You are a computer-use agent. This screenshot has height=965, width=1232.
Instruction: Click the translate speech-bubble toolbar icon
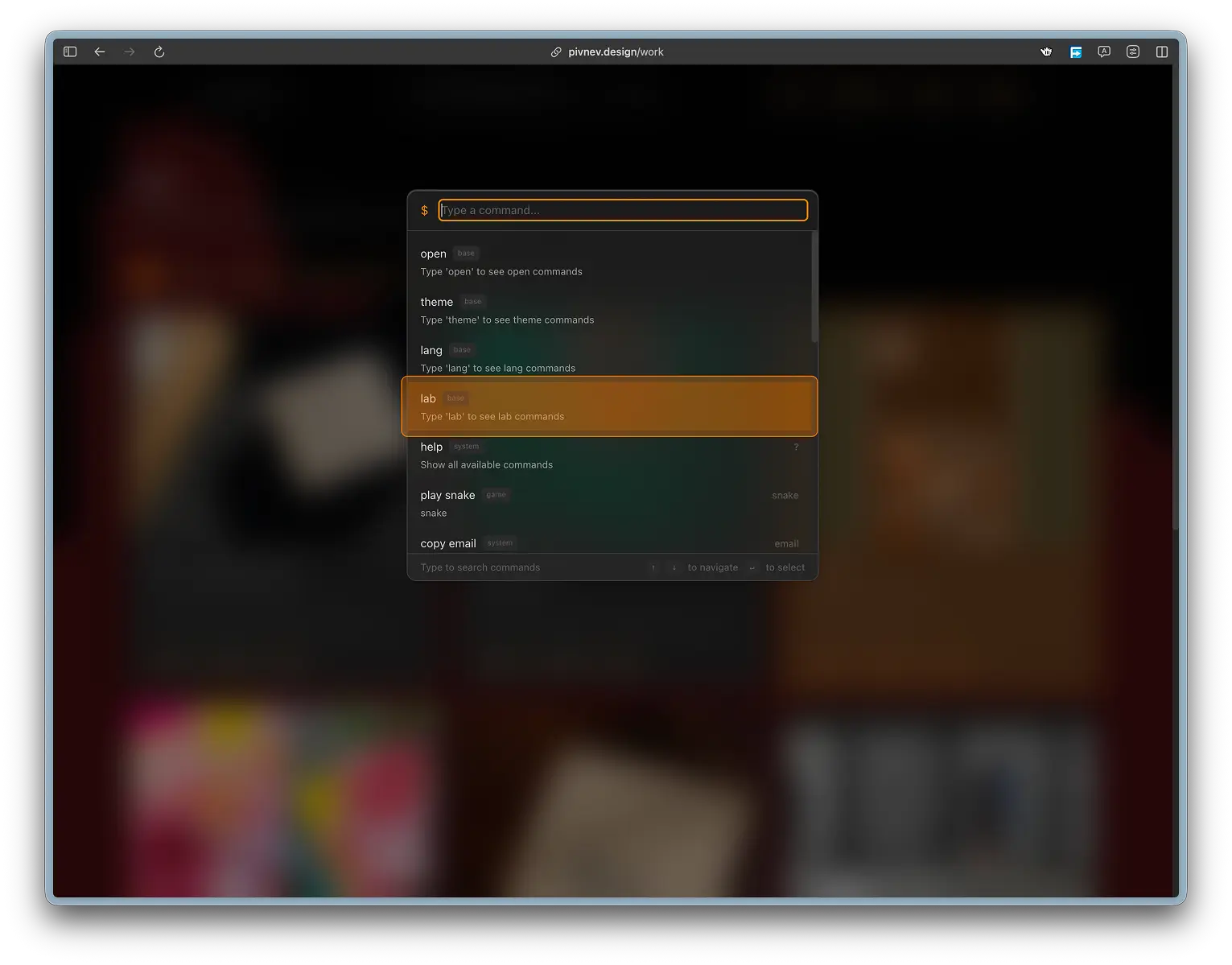pos(1104,52)
